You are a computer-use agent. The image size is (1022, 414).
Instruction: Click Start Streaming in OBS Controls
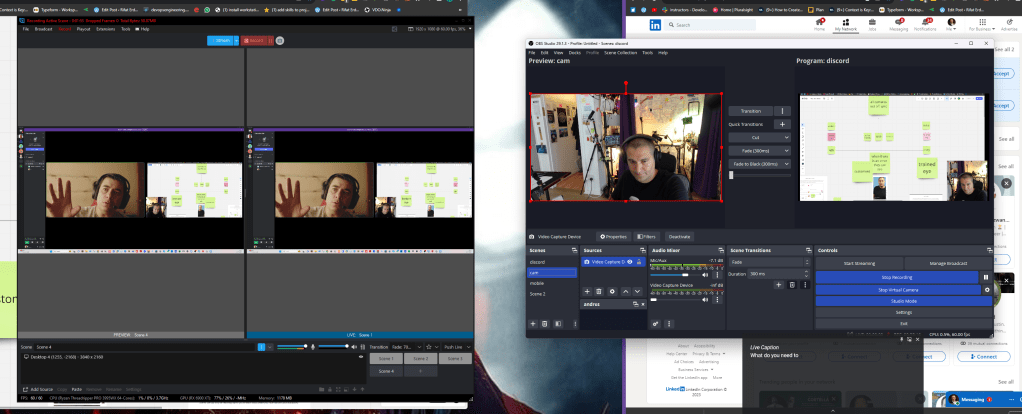858,263
